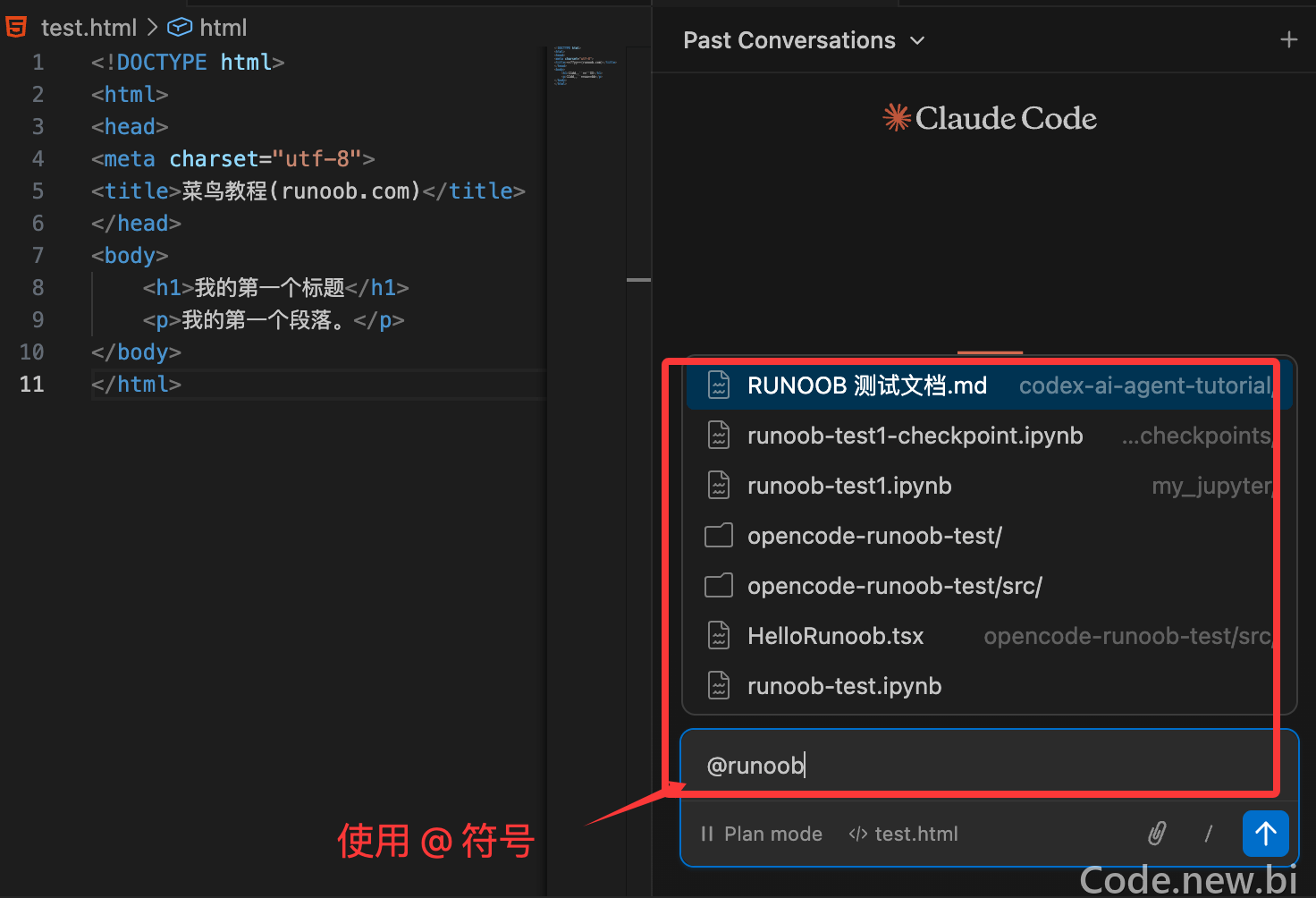Click the editor minimap preview
Viewport: 1316px width, 898px height.
tap(586, 65)
